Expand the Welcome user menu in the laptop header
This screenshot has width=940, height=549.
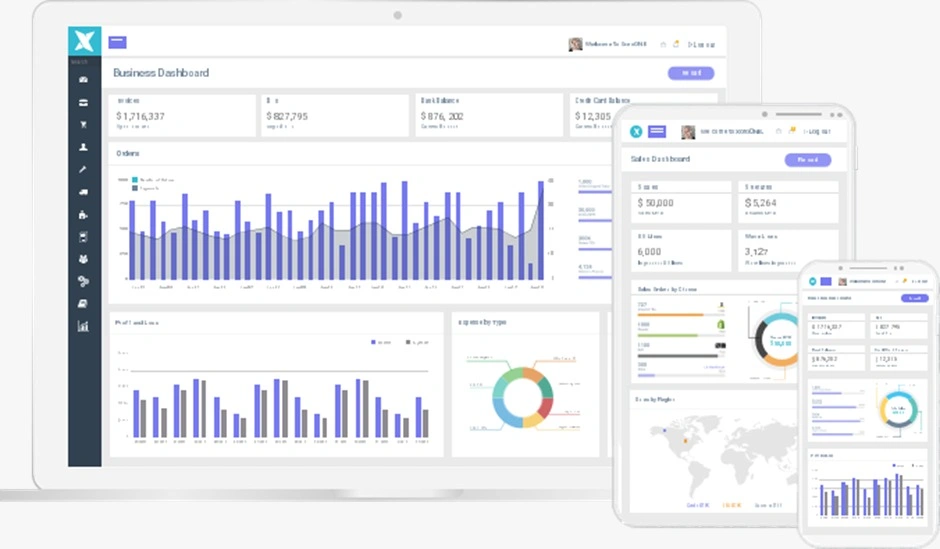(608, 44)
